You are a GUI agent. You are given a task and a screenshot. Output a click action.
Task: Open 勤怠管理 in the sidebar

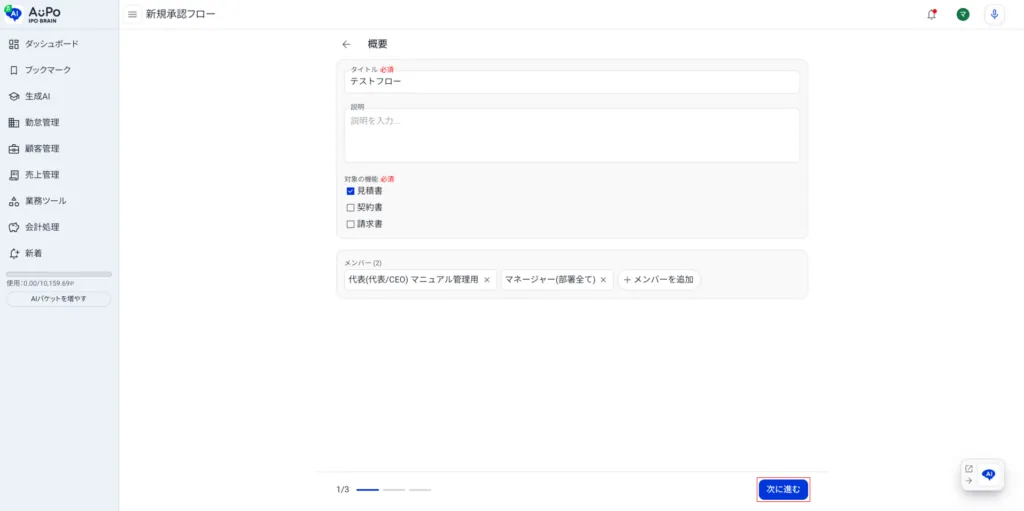(59, 122)
